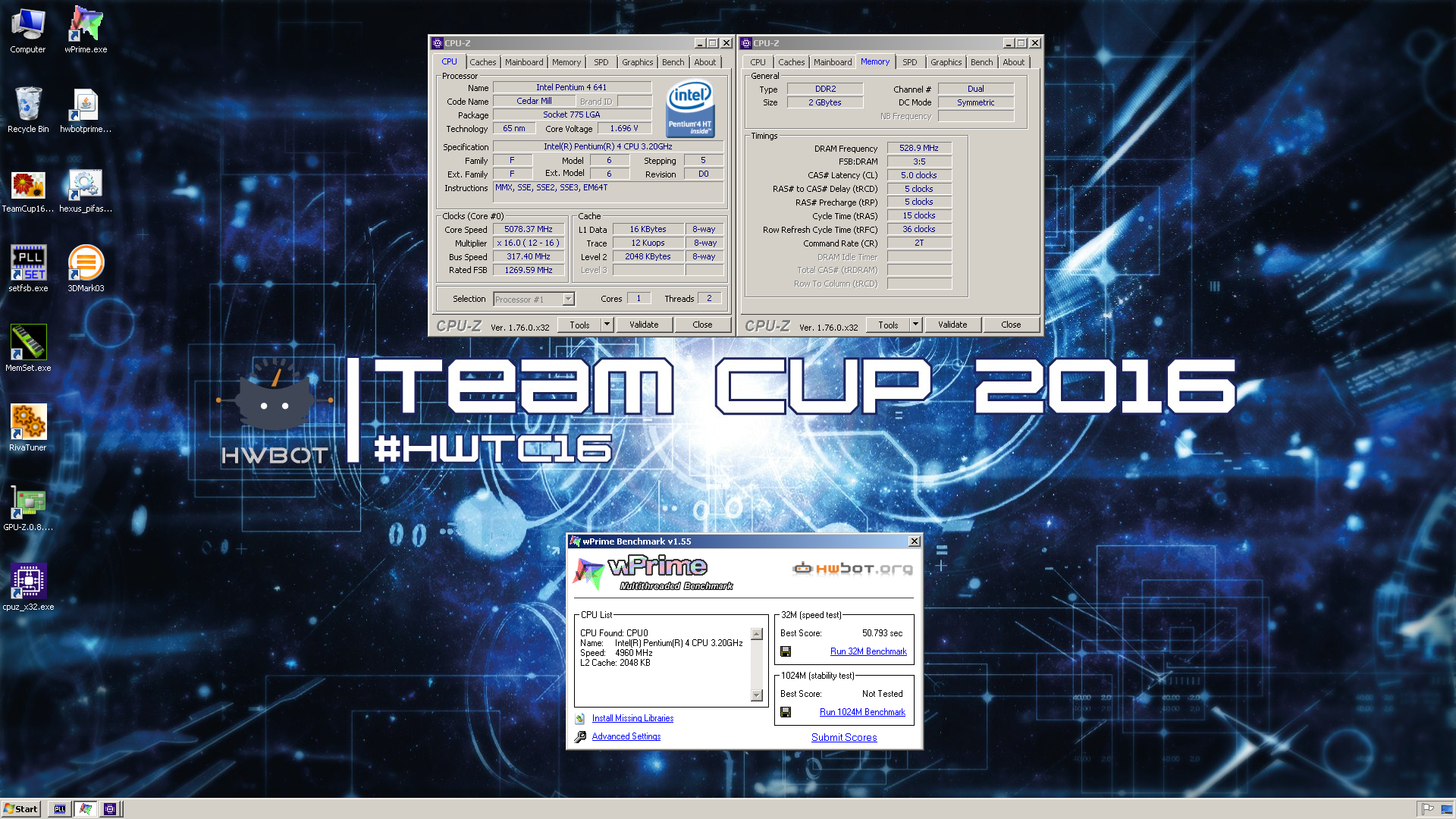Open About tab in left CPU-Z

click(x=704, y=62)
